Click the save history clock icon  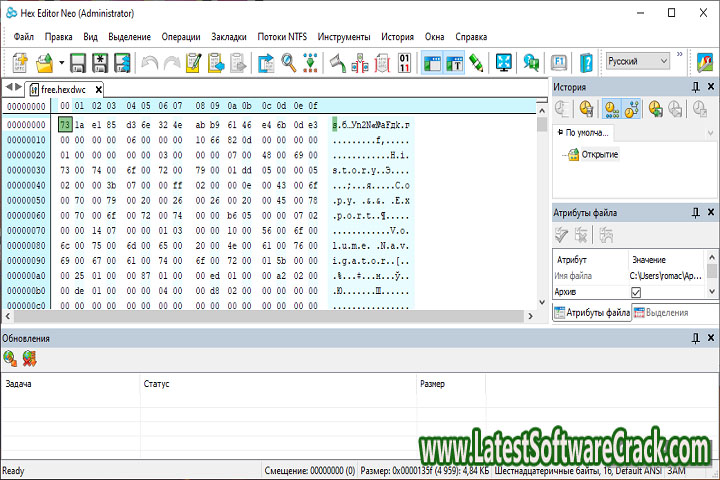click(656, 109)
